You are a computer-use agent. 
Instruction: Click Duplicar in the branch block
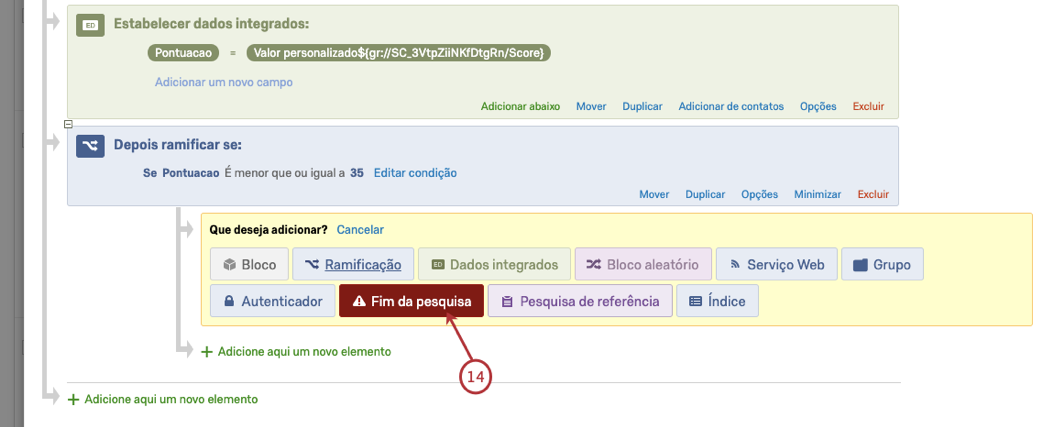(x=705, y=194)
